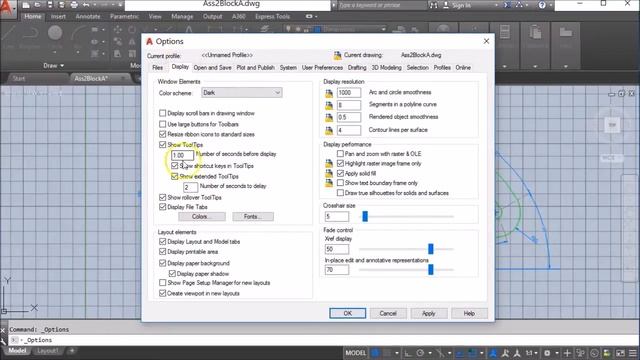Click the Save As icon in Quick Access toolbar
The width and height of the screenshot is (640, 360).
[x=62, y=5]
